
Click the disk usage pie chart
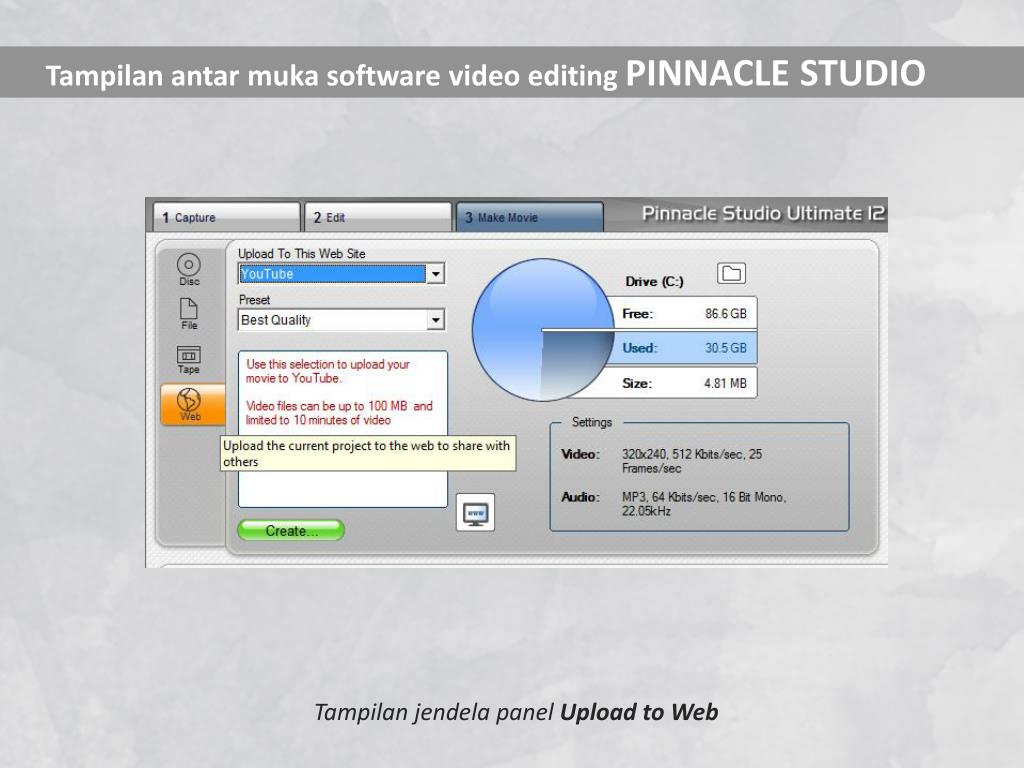[x=543, y=330]
